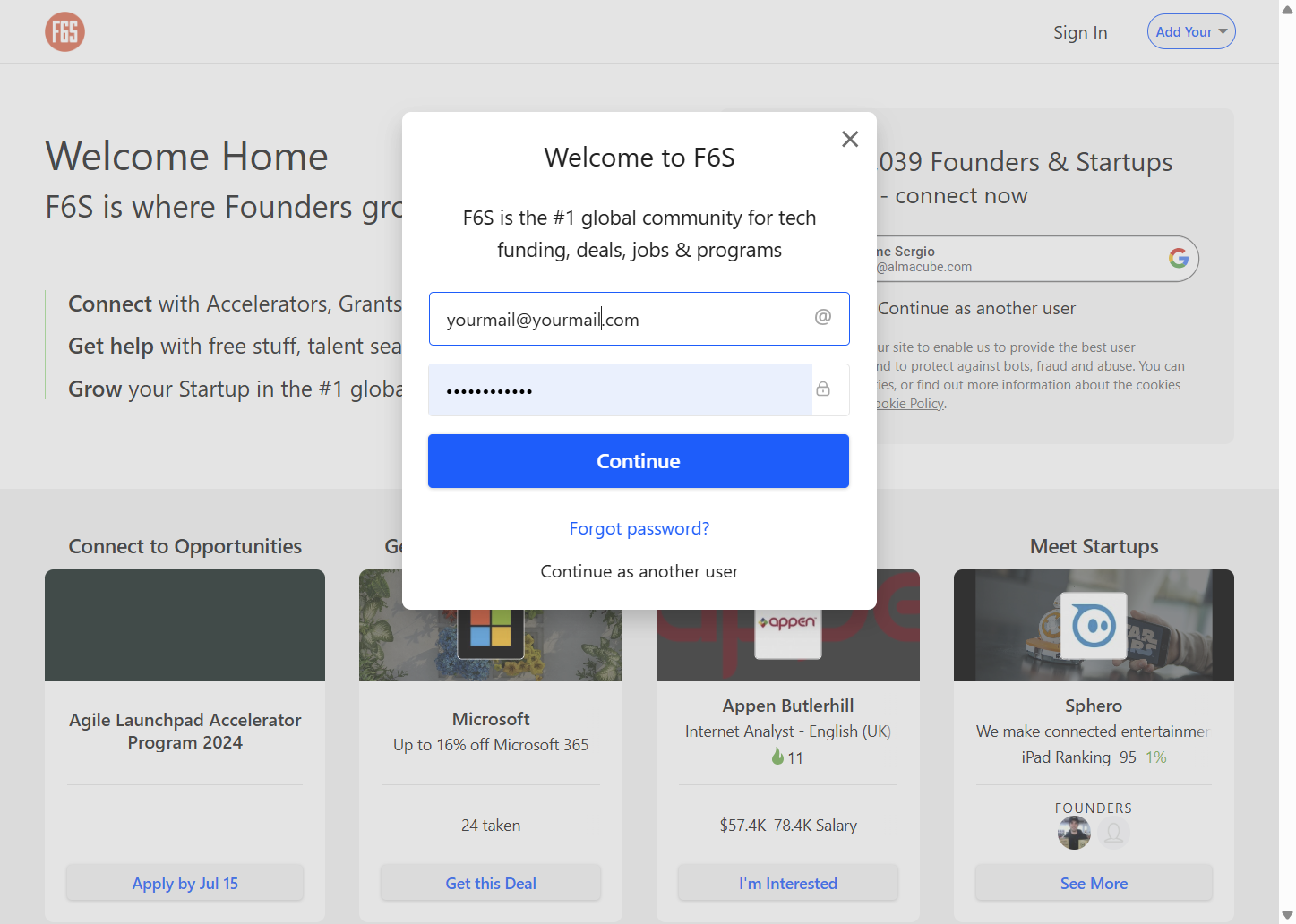Select Continue as another user in dialog

639,571
